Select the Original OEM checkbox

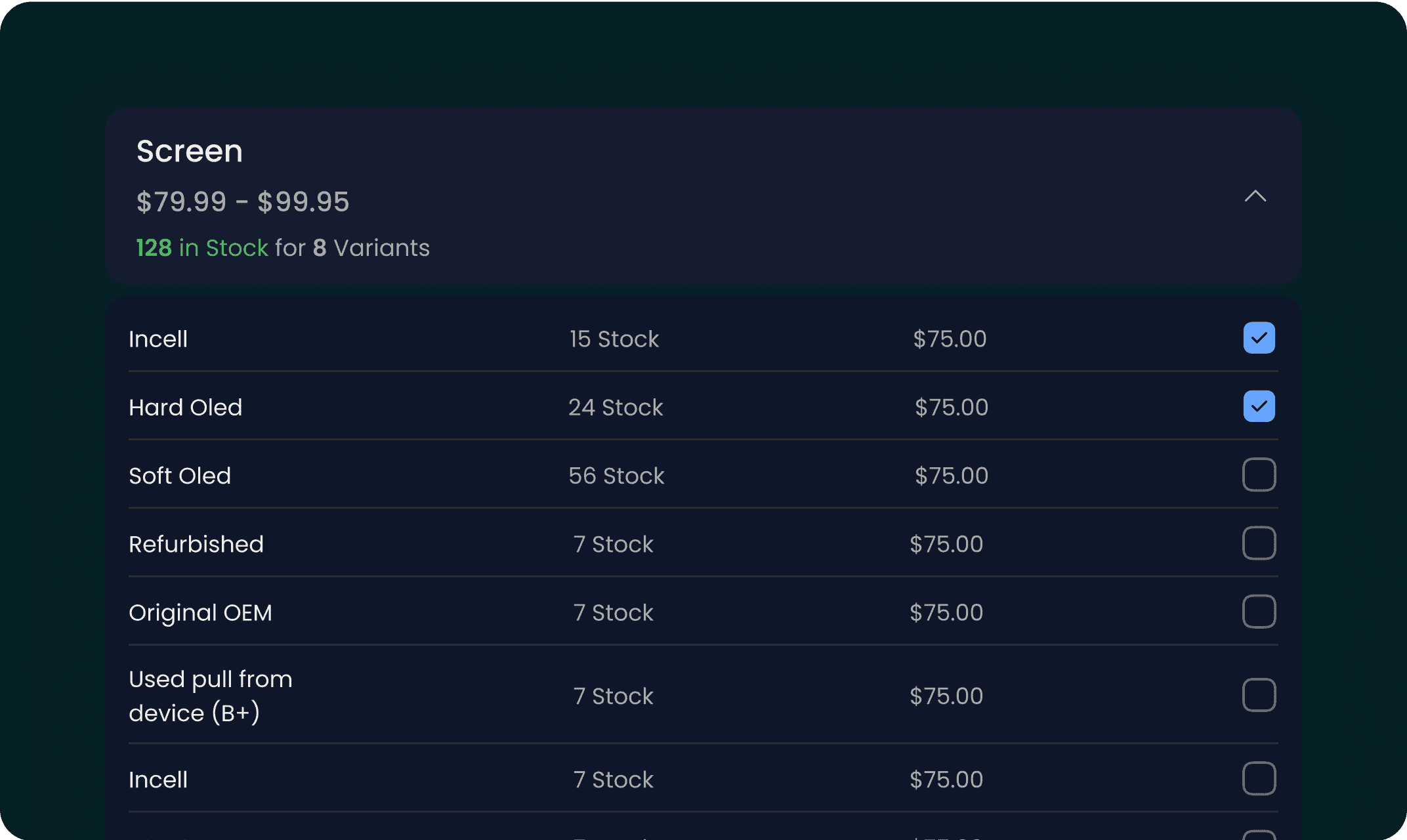click(x=1259, y=612)
